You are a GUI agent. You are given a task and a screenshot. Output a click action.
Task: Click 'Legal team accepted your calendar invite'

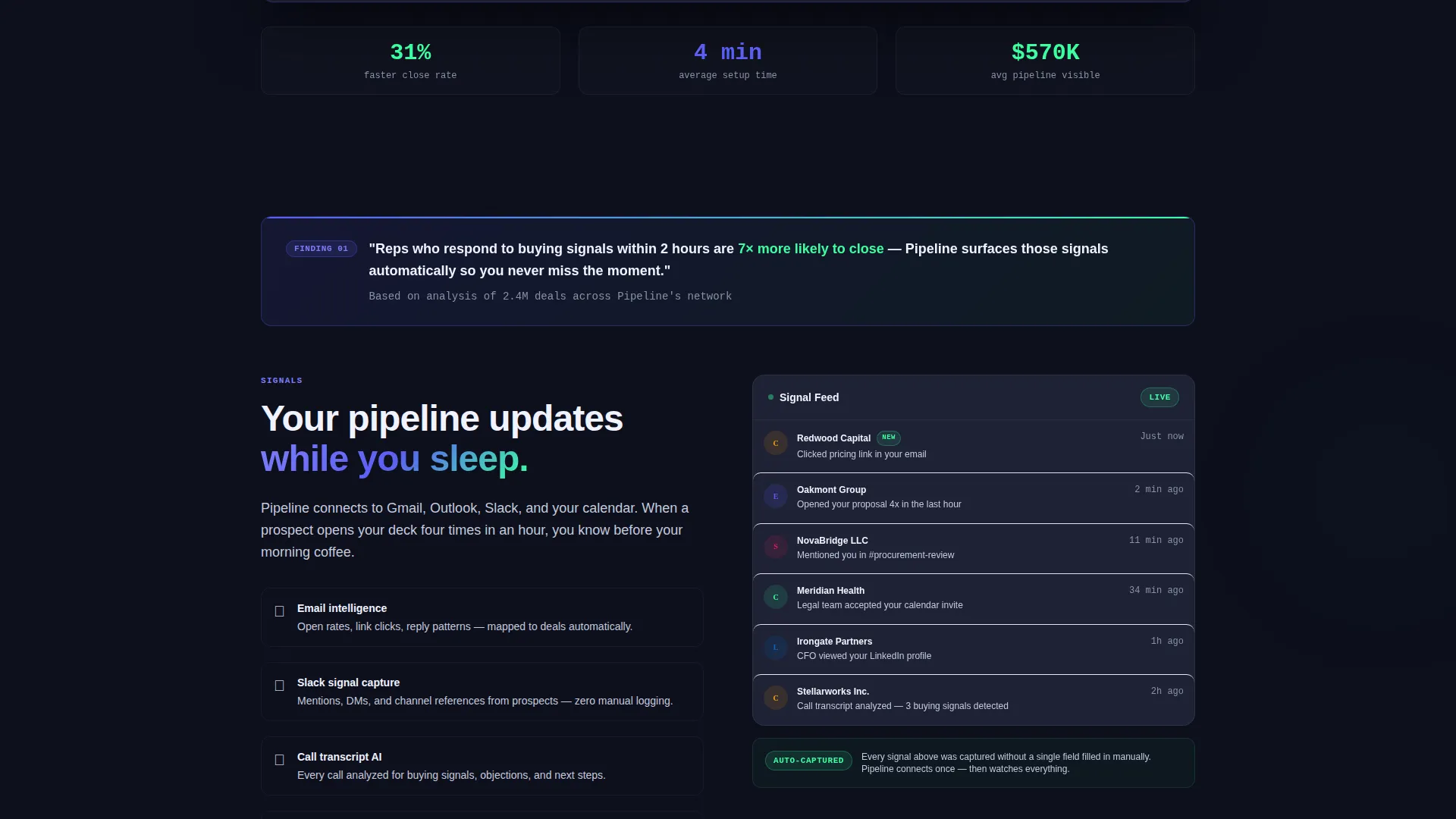pyautogui.click(x=880, y=605)
